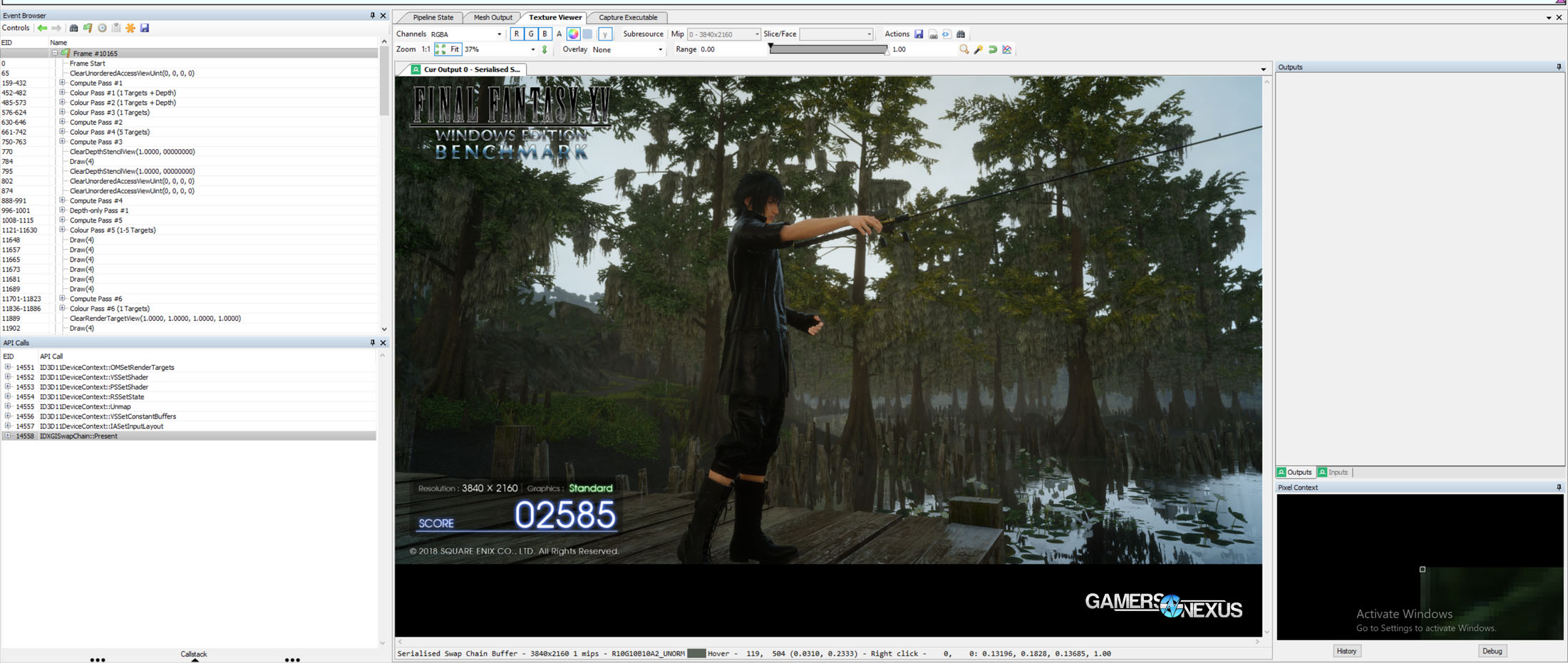Pin the API Calls panel
Viewport: 1568px width, 663px height.
[x=372, y=343]
